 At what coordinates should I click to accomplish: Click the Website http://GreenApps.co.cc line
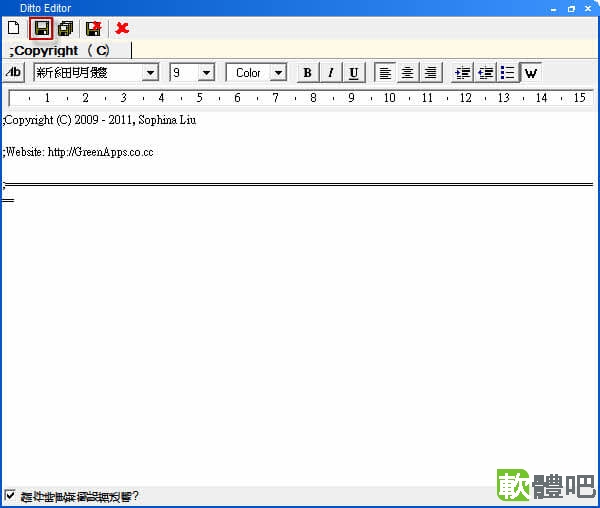[78, 152]
